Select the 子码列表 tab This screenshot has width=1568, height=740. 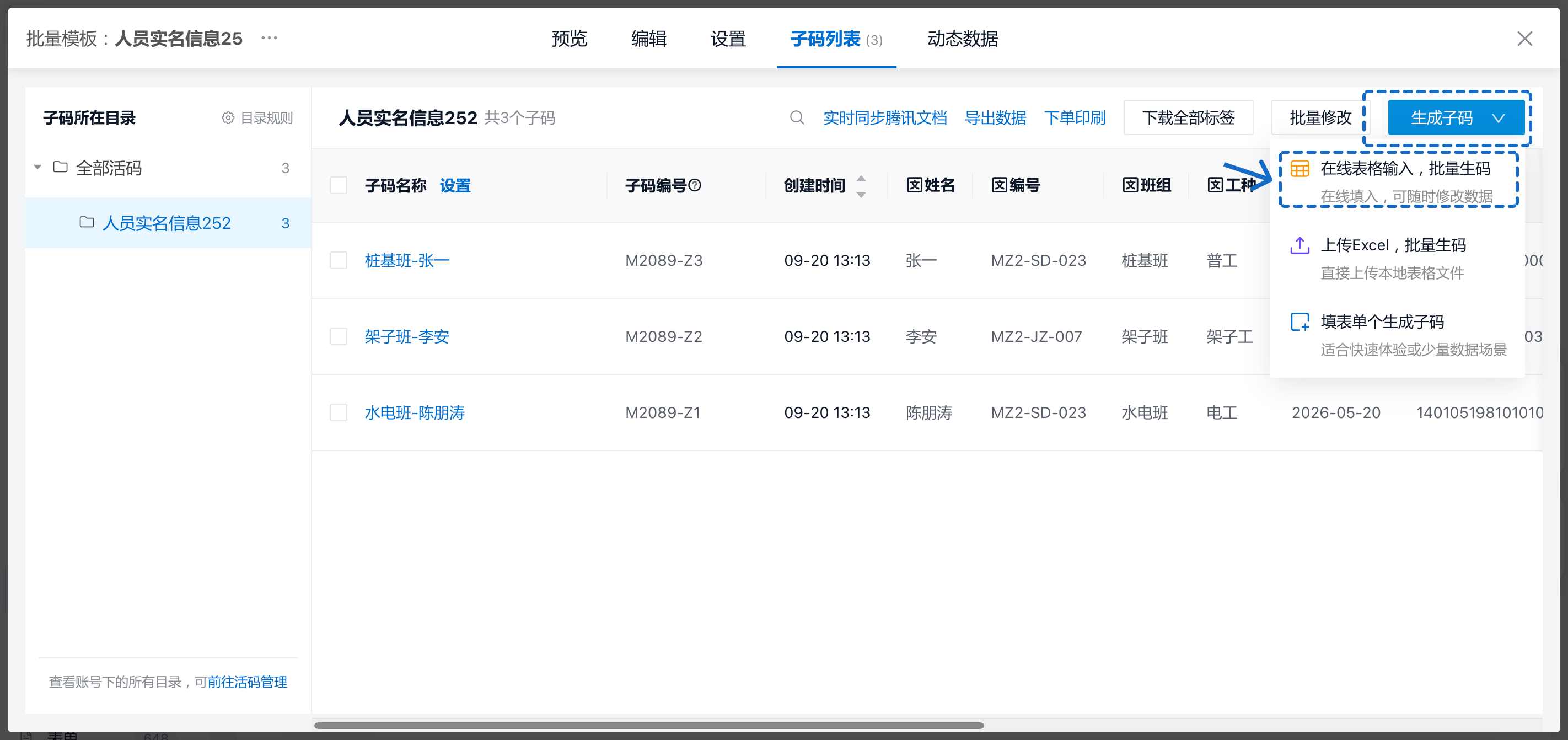pos(836,39)
